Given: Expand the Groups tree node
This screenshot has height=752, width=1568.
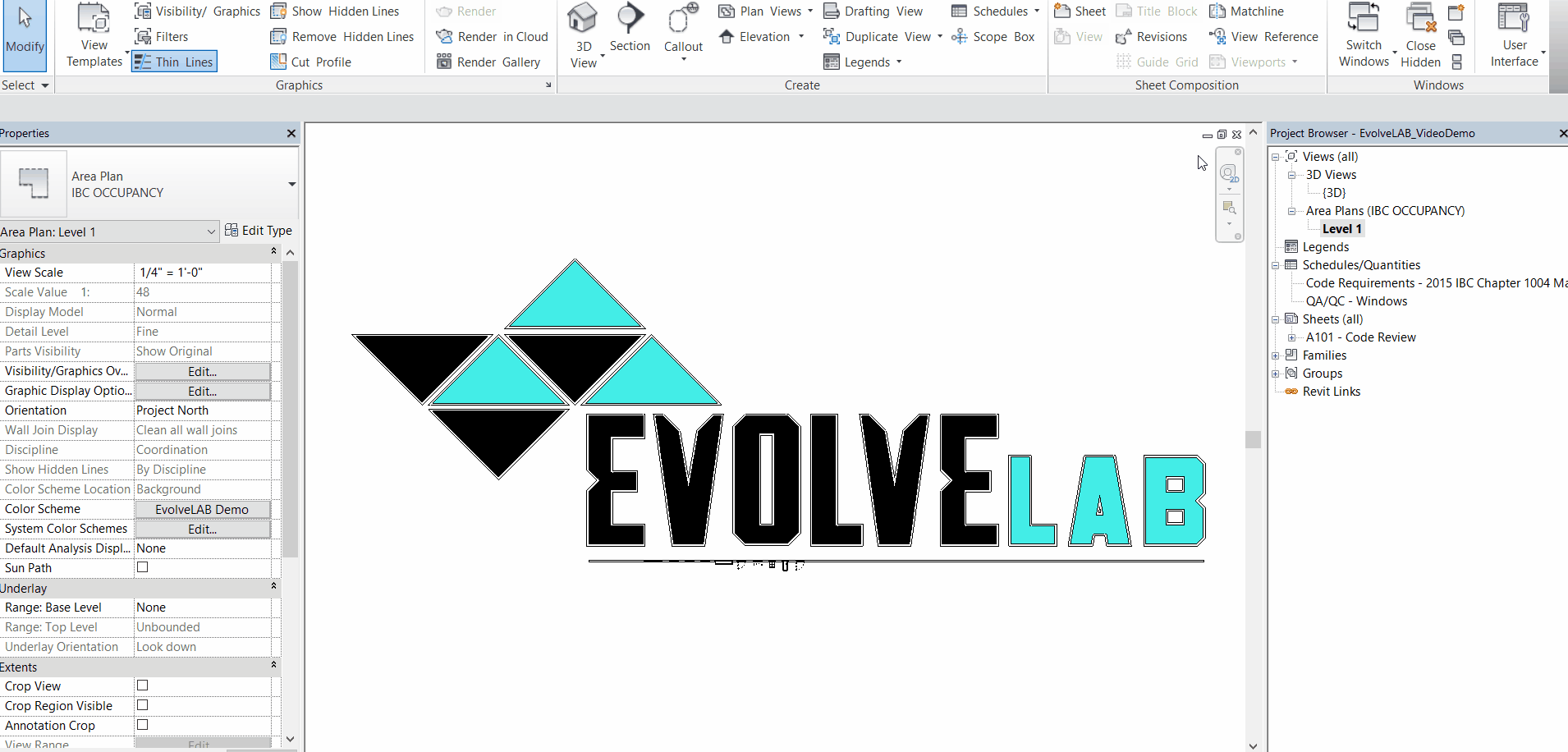Looking at the screenshot, I should (x=1276, y=374).
